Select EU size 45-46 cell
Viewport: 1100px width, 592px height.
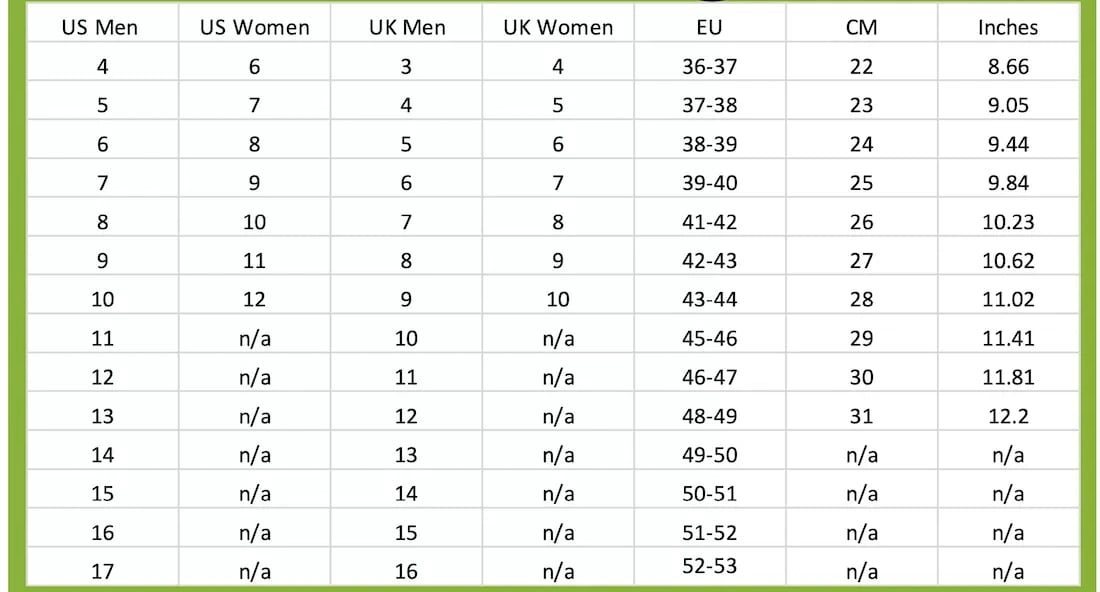point(709,339)
